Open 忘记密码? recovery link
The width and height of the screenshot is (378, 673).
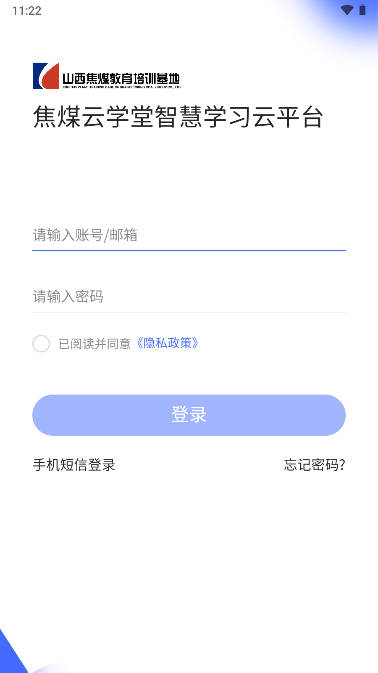click(314, 465)
